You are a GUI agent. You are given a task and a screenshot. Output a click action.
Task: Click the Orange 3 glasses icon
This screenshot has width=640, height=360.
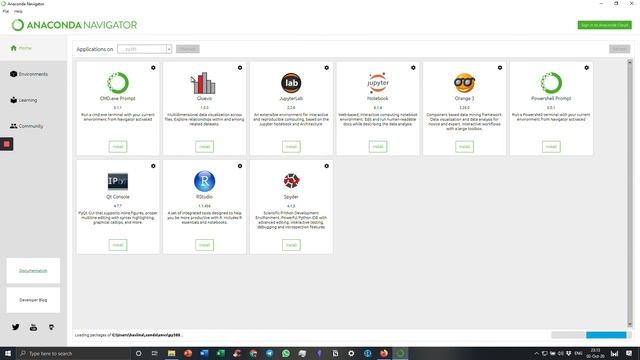[x=464, y=83]
